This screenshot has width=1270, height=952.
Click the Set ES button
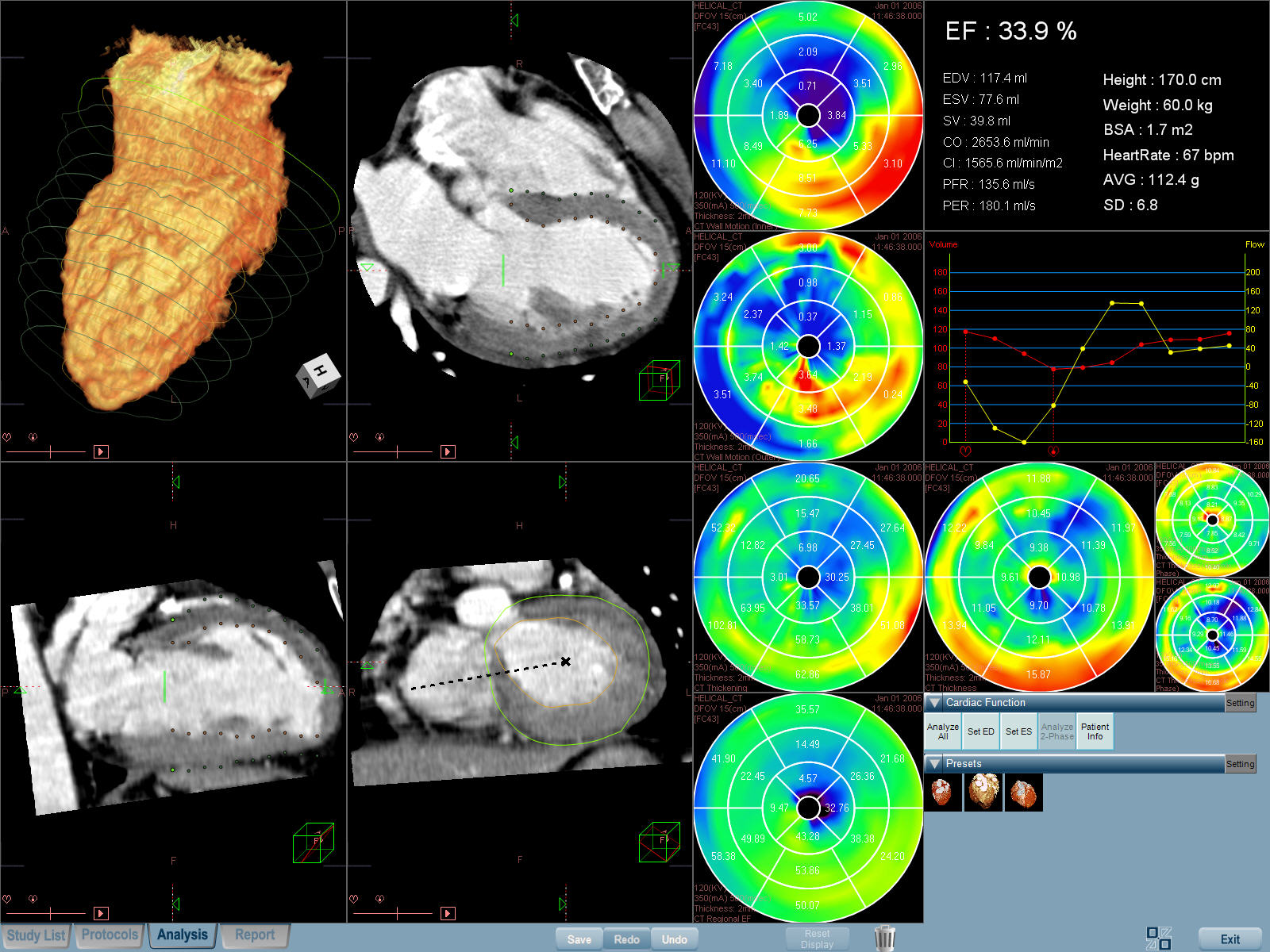click(1018, 731)
